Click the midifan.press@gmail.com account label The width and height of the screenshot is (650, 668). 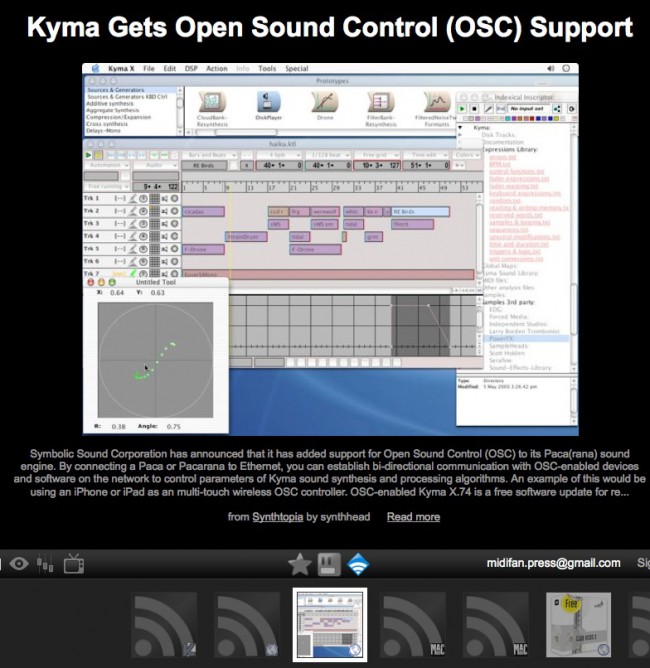click(x=553, y=563)
